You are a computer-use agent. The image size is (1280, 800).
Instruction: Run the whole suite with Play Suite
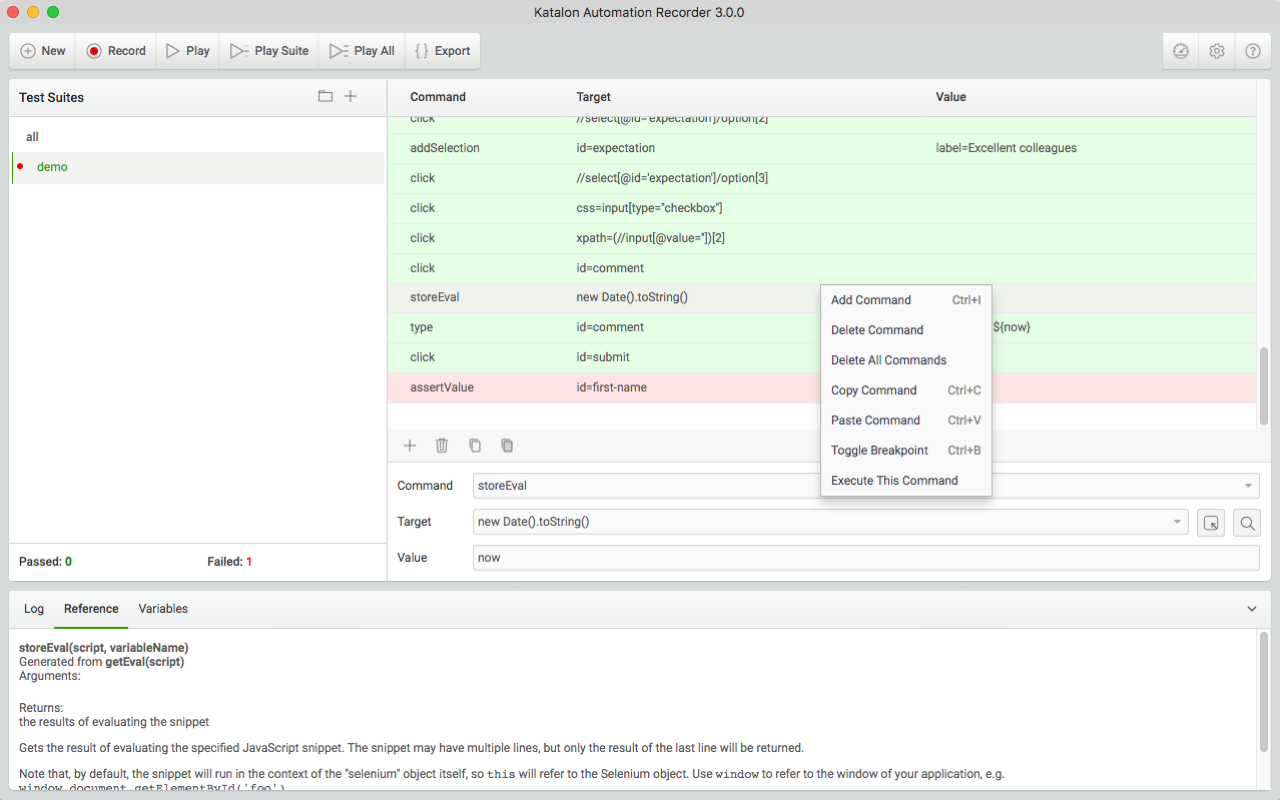point(269,51)
